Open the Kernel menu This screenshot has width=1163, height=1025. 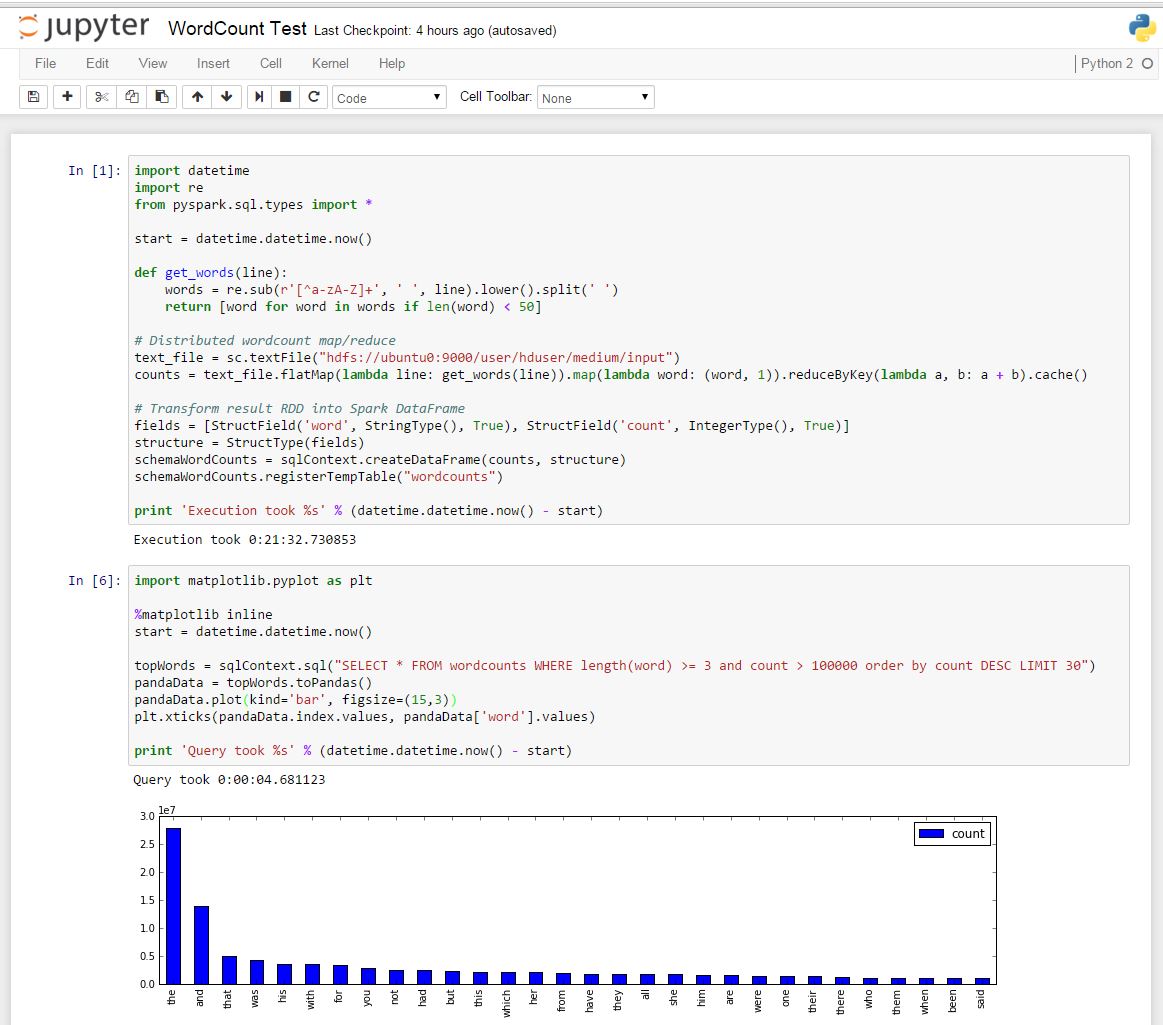330,63
